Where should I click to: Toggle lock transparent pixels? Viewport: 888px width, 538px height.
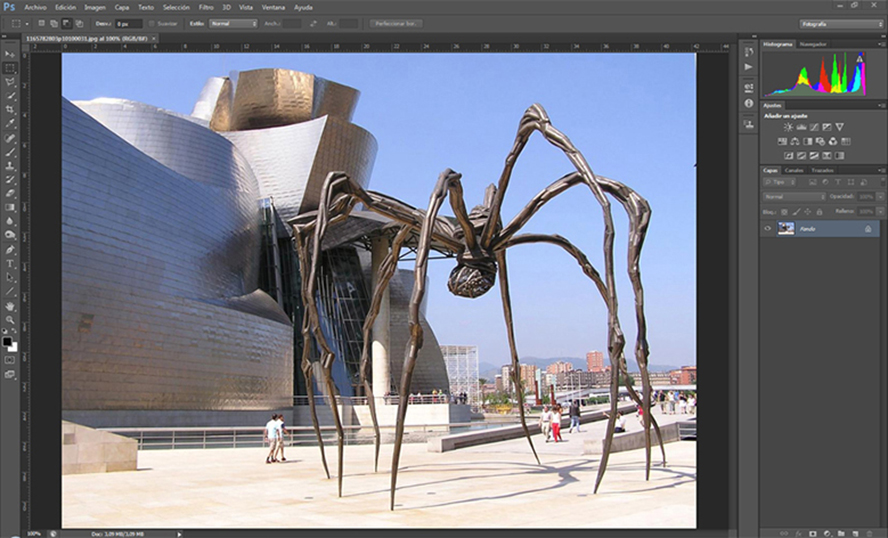(784, 212)
